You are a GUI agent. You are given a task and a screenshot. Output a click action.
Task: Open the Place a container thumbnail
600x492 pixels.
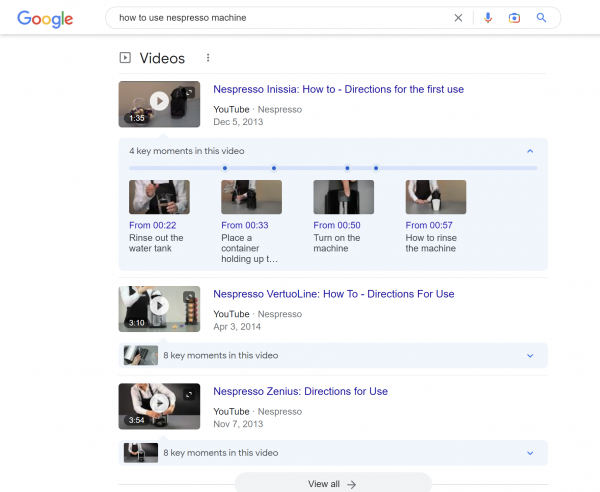click(251, 197)
